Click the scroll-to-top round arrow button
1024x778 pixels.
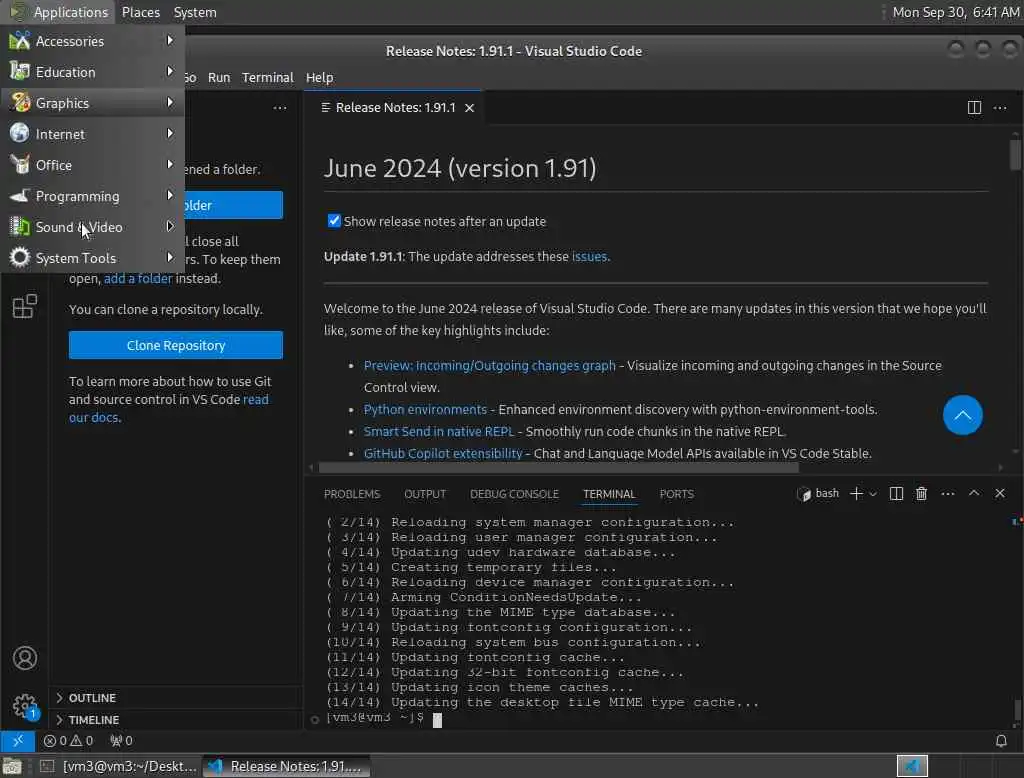(962, 415)
